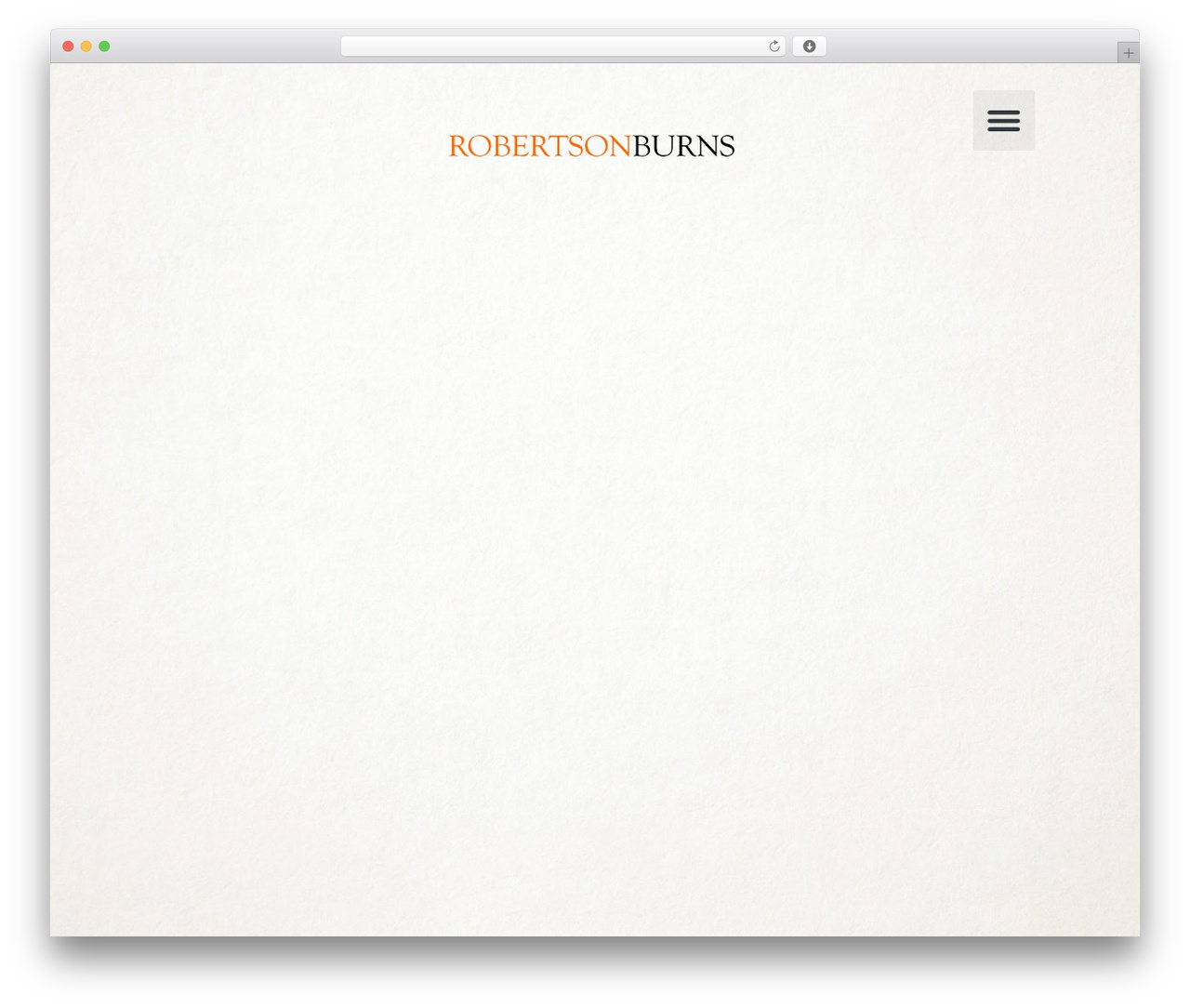Reload the page with the refresh icon
The image size is (1190, 1008).
(773, 46)
